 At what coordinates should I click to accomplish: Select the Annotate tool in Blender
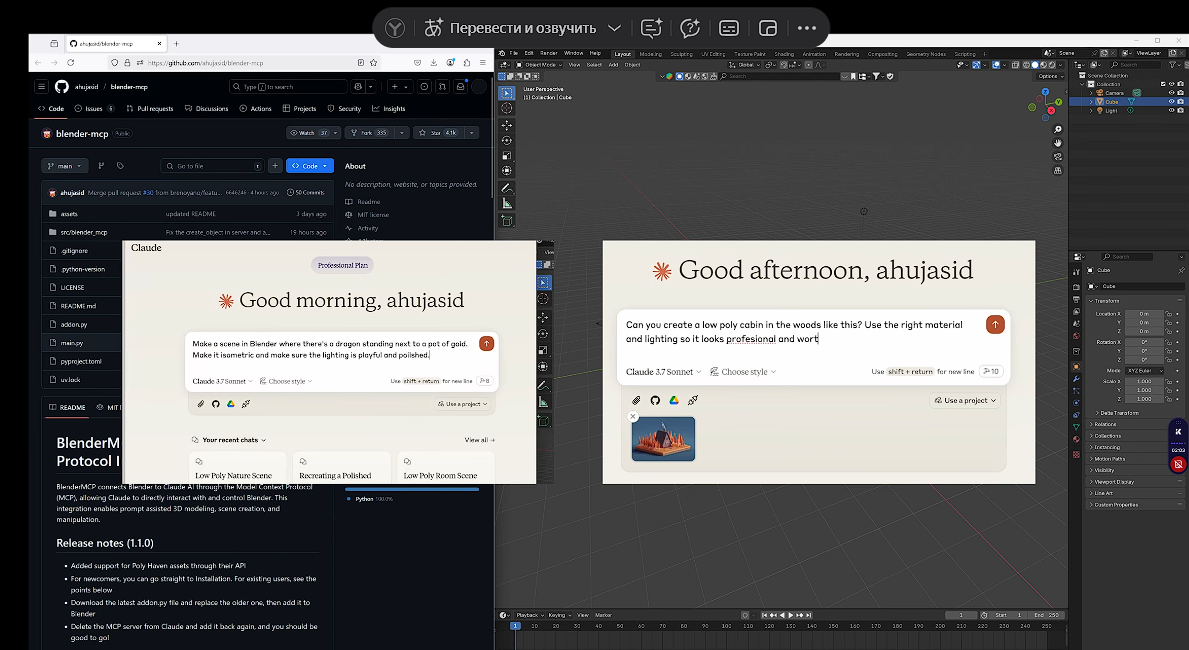pos(507,188)
